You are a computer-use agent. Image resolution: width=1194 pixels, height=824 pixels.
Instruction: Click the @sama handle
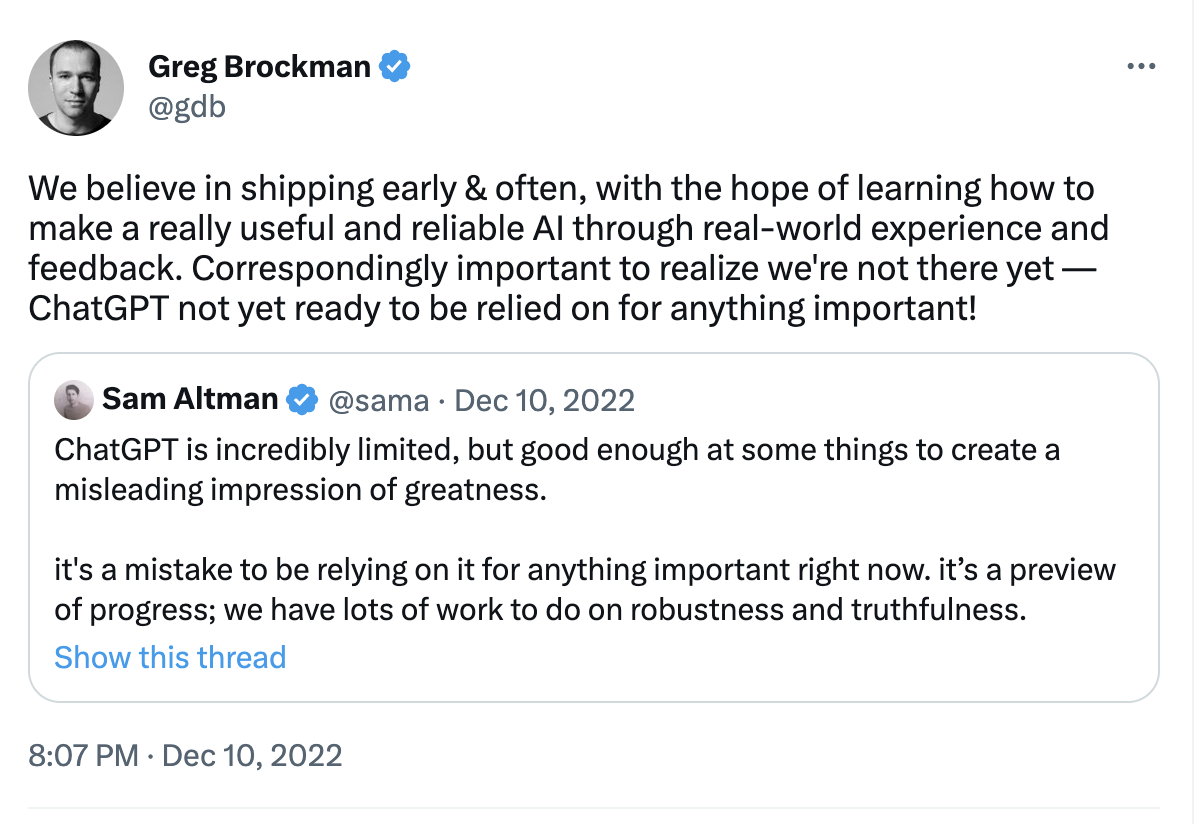(x=378, y=401)
